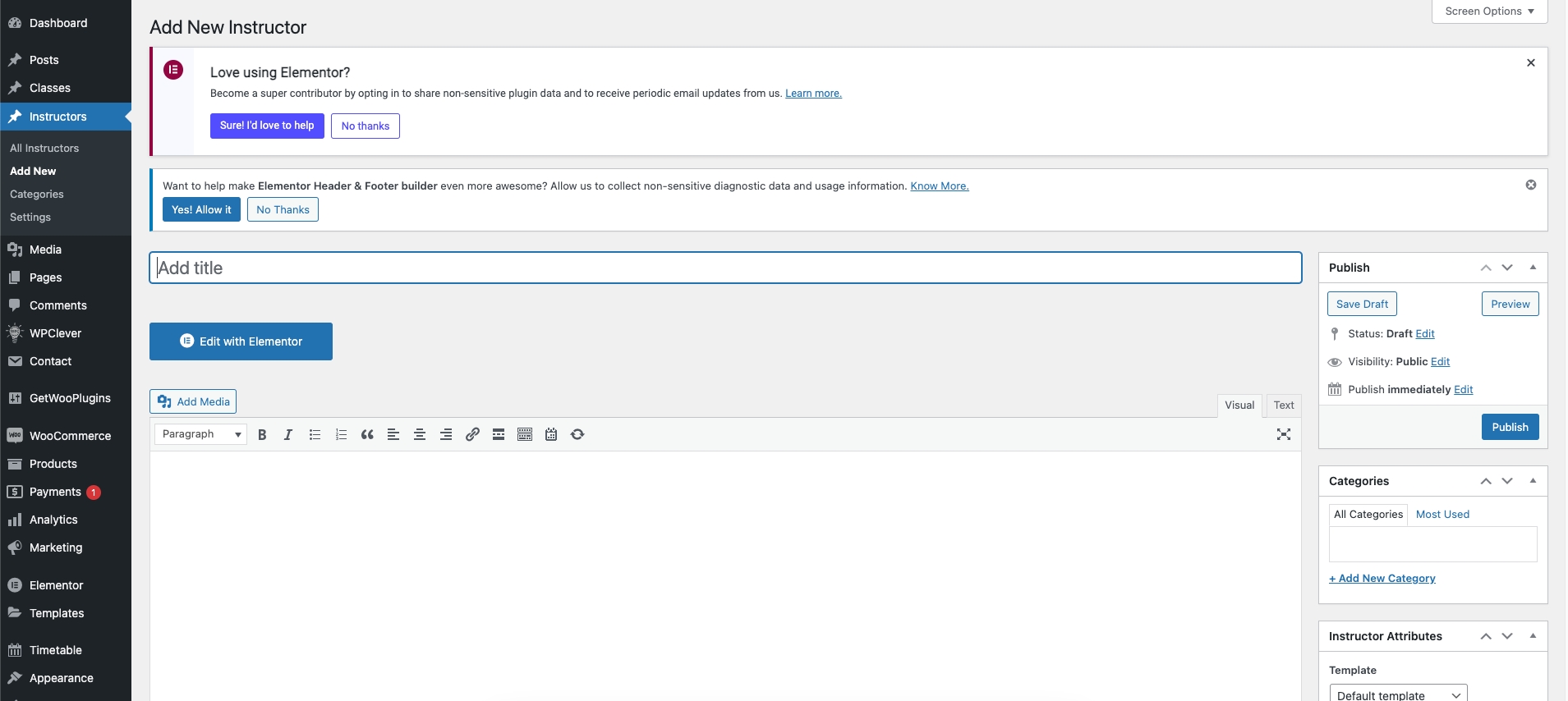Insert a bulleted list
The height and width of the screenshot is (701, 1568).
pyautogui.click(x=315, y=435)
